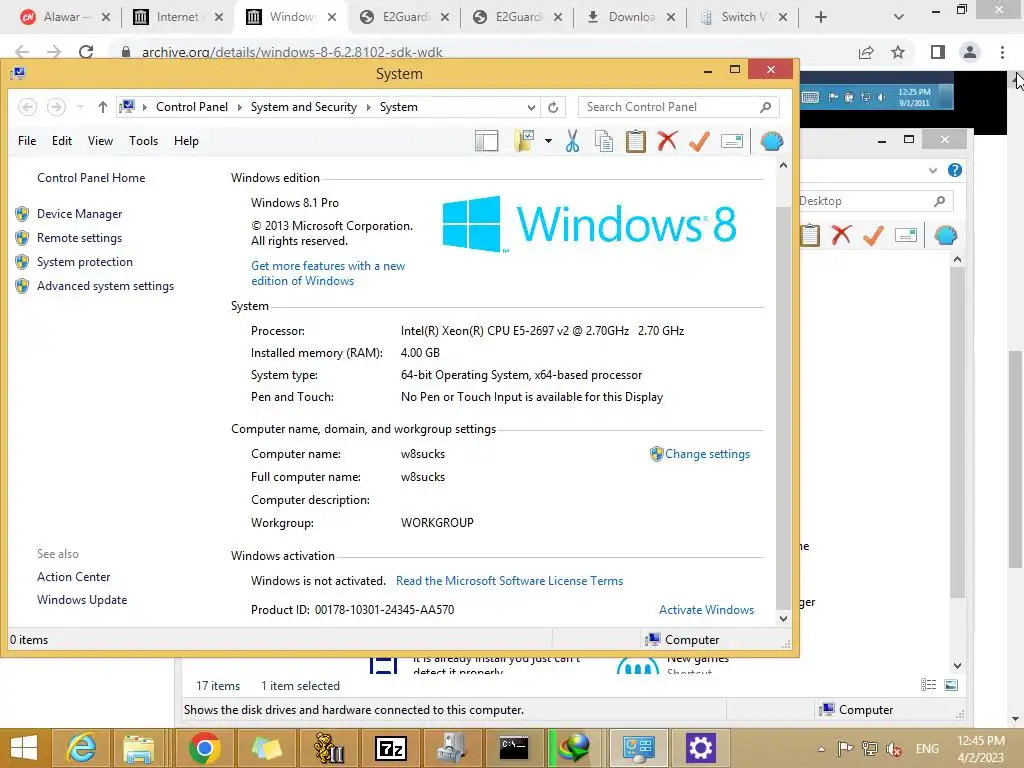
Task: Click Change settings for computer name
Action: coord(707,454)
